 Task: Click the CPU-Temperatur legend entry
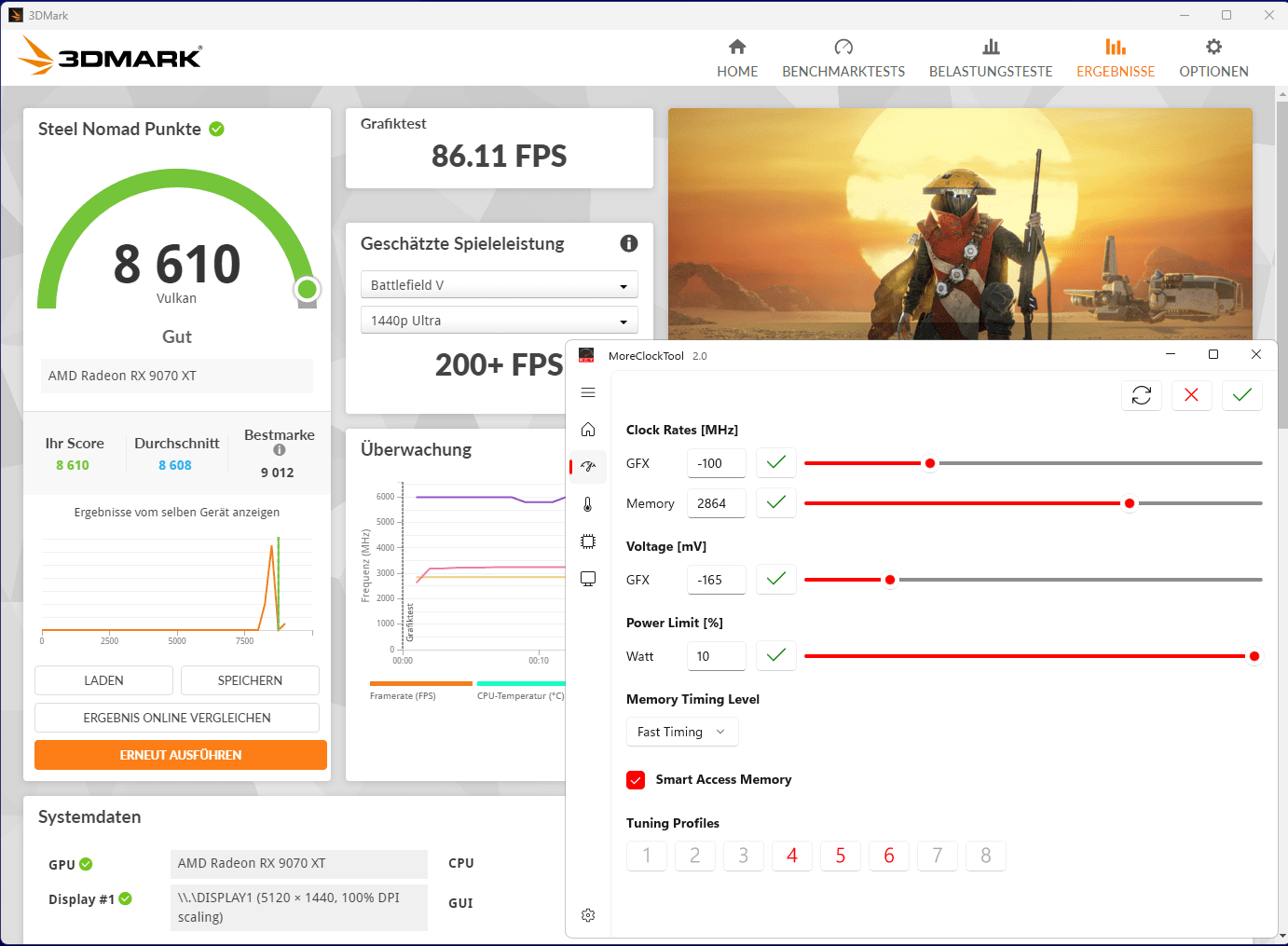coord(520,696)
